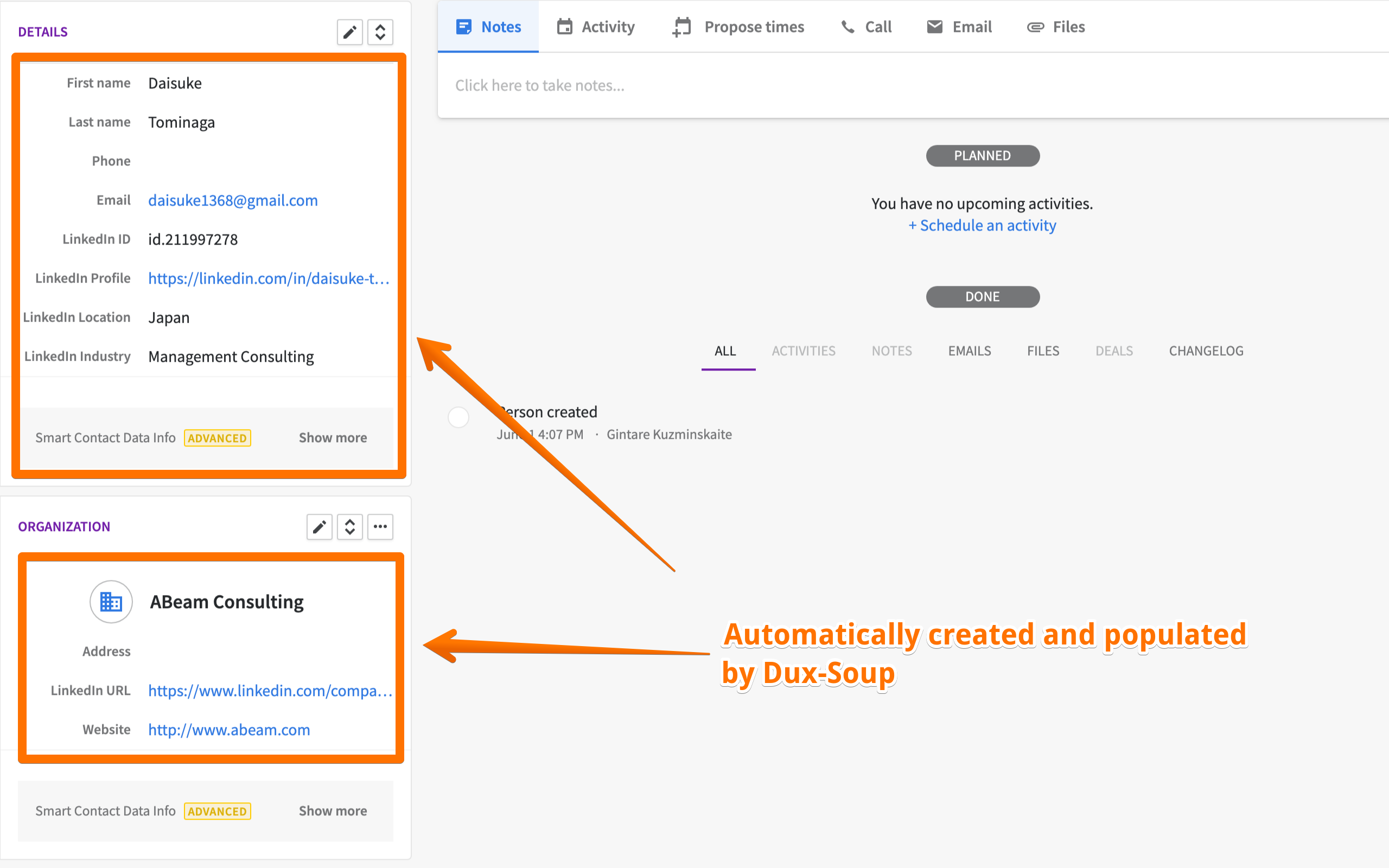Open the Organization three-dot more menu
1389x868 pixels.
(x=380, y=526)
